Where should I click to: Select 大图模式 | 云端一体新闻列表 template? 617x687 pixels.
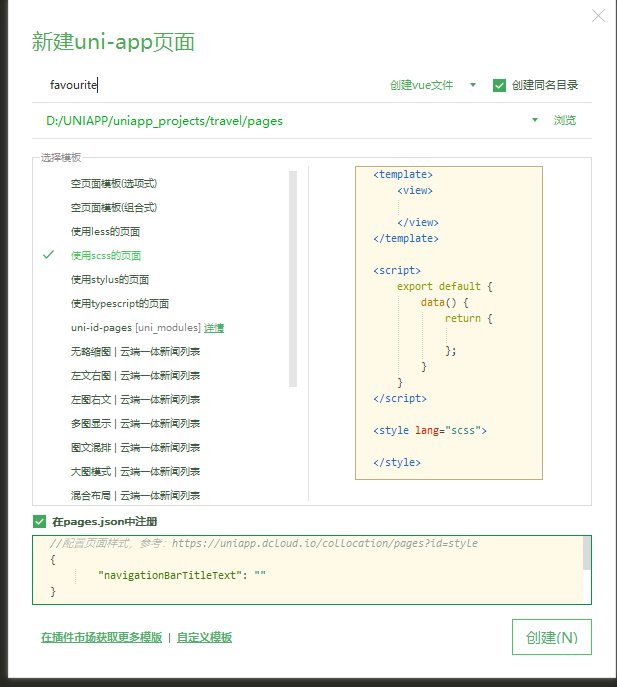tap(135, 472)
